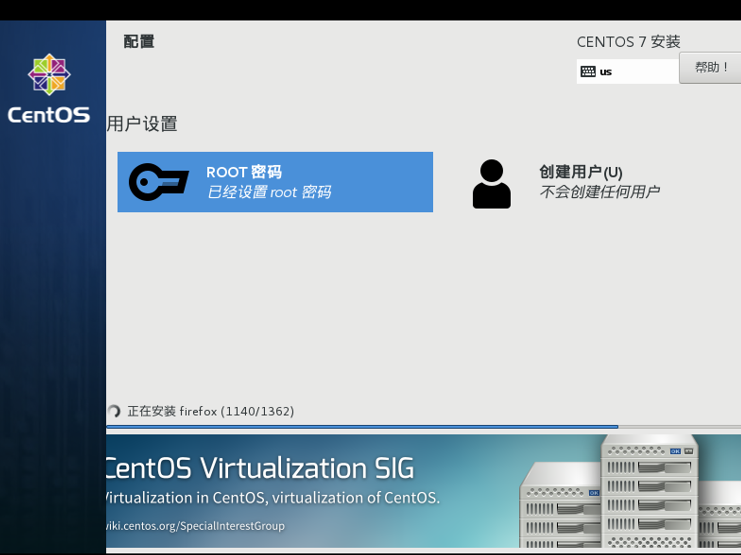
Task: Click the CentOS Virtualization SIG banner heading
Action: click(x=260, y=468)
